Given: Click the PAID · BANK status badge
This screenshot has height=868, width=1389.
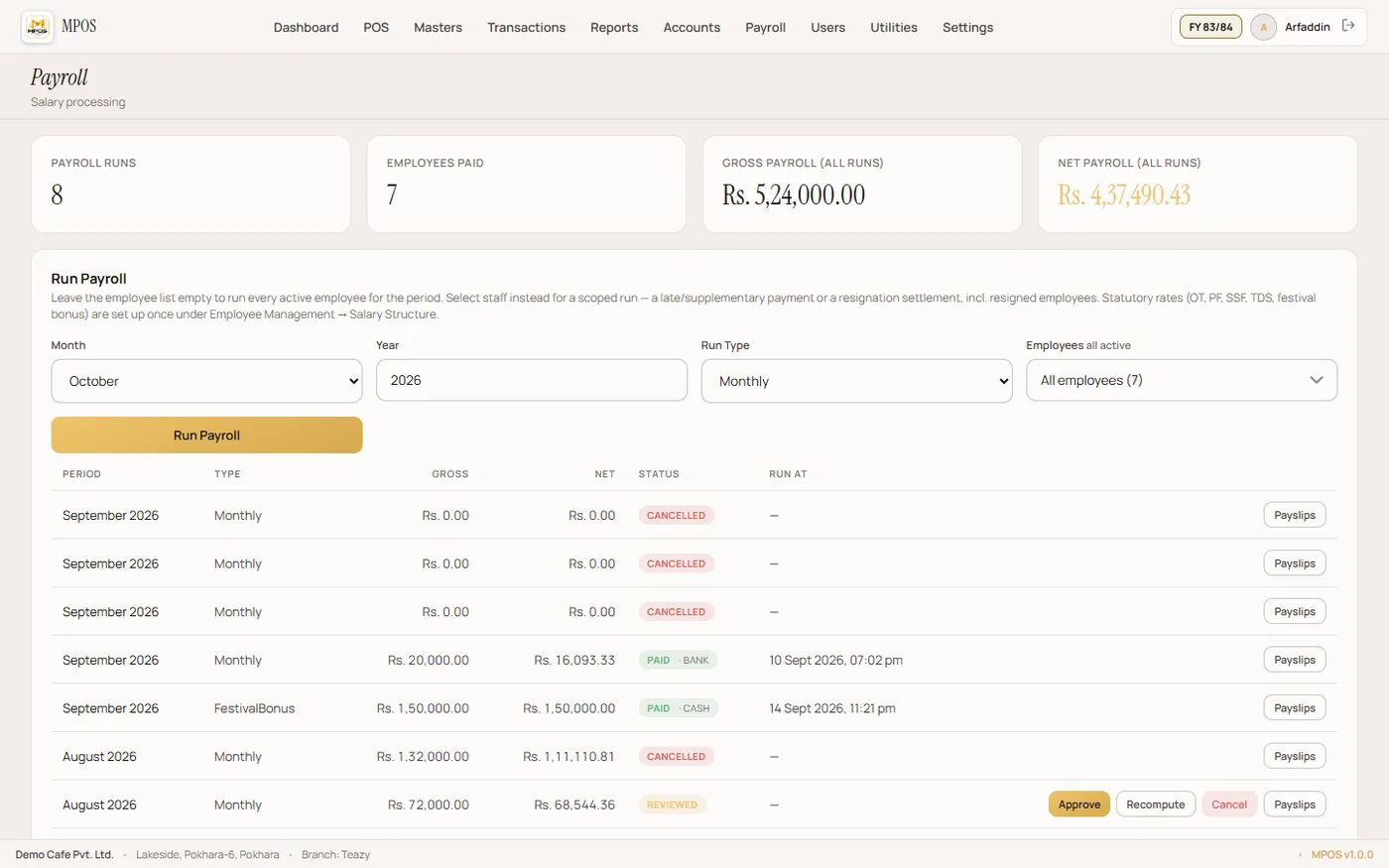Looking at the screenshot, I should click(x=678, y=660).
